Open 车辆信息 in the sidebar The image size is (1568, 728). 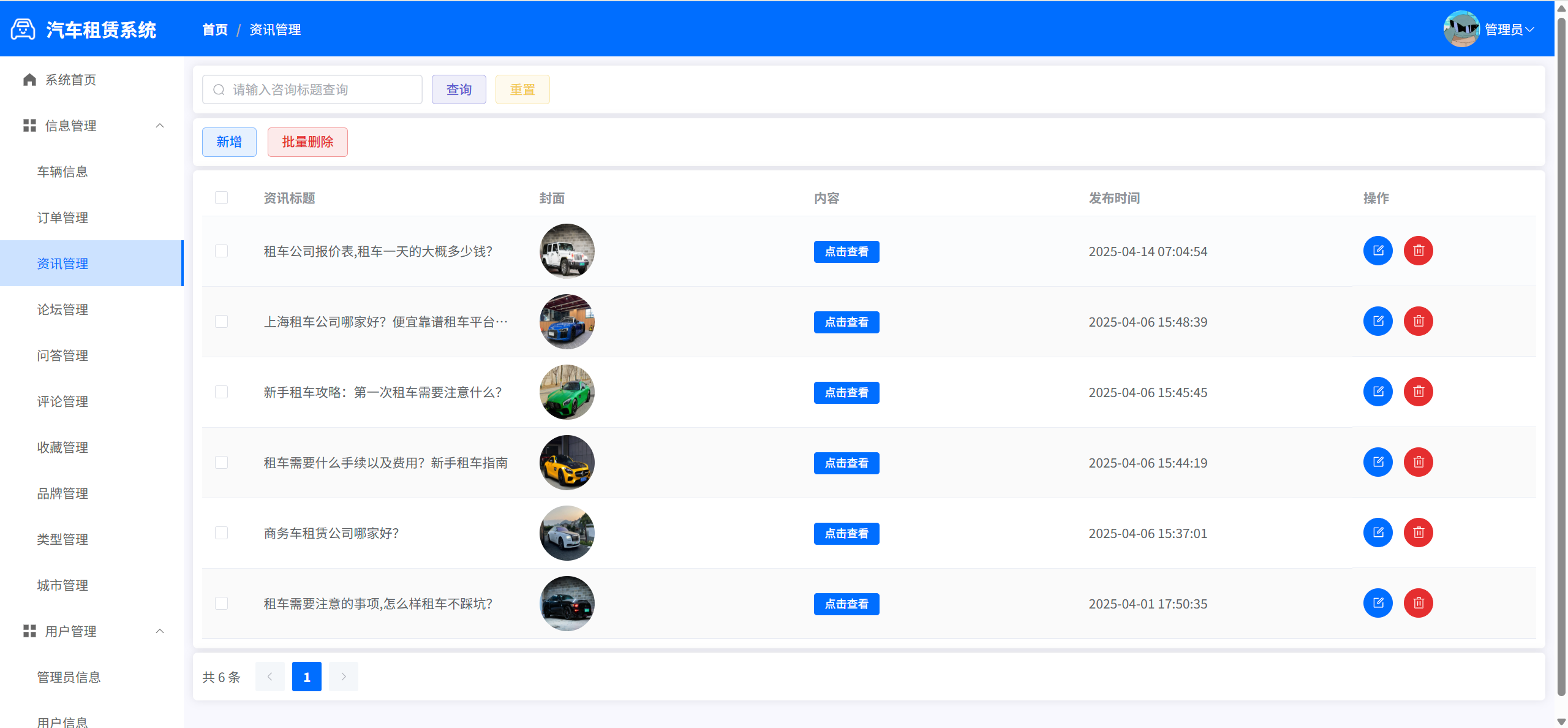pos(62,172)
